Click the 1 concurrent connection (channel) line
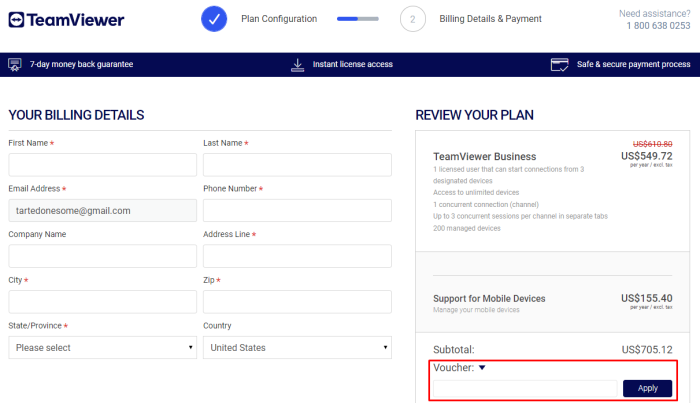Screen dimensions: 700x403 tap(486, 204)
